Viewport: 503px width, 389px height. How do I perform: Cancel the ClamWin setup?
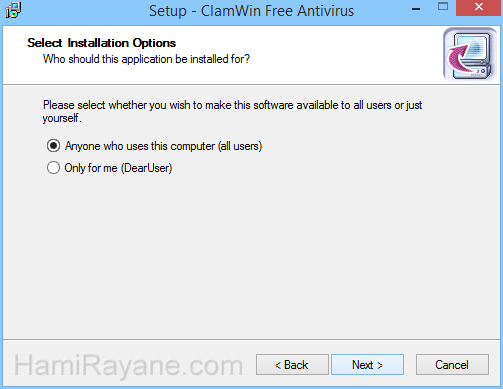452,364
